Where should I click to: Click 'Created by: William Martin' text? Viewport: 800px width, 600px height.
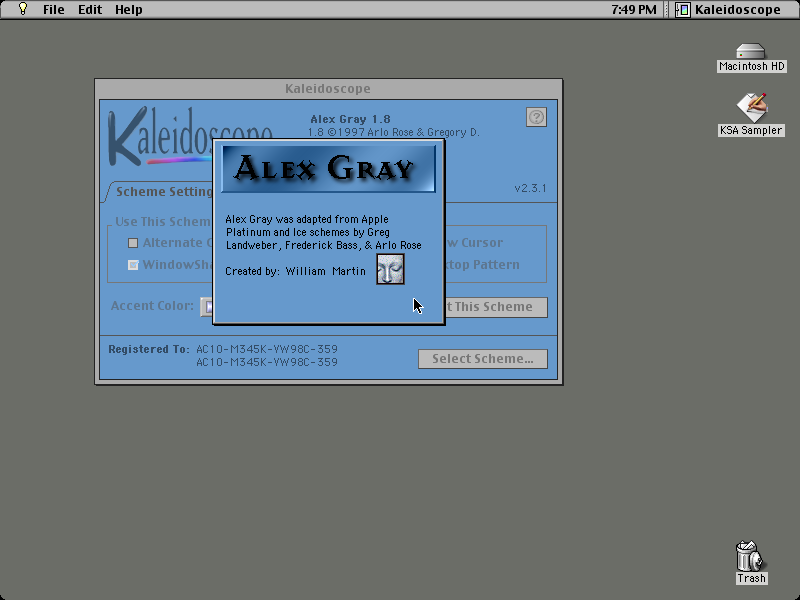(295, 271)
